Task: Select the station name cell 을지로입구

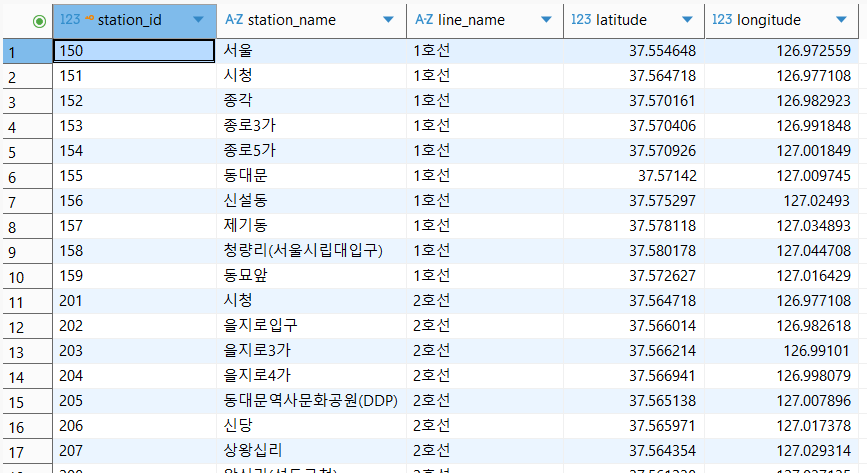Action: coord(311,326)
